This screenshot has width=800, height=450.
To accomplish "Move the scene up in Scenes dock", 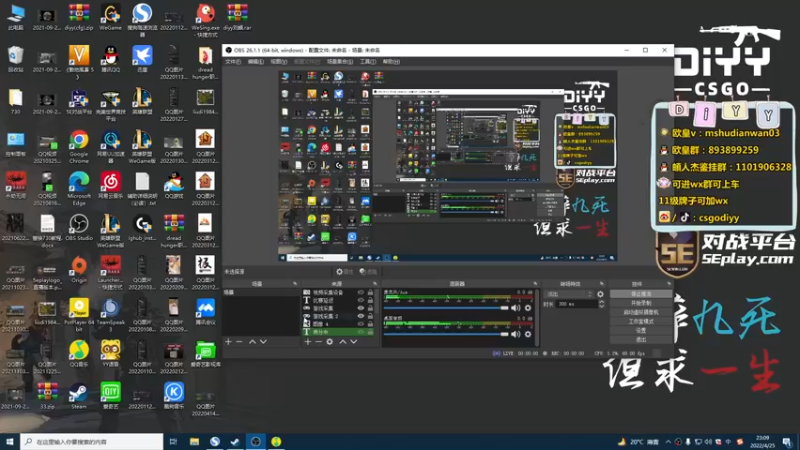I will pos(252,341).
